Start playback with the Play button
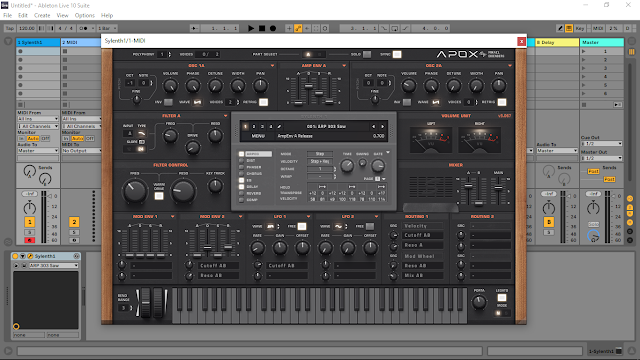Viewport: 640px width, 360px height. coord(251,28)
